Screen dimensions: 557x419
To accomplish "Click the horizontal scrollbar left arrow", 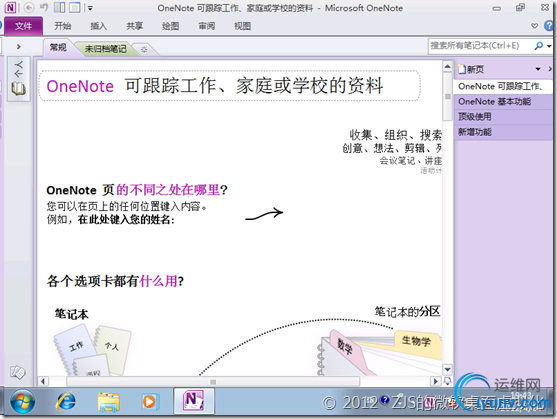I will (x=43, y=382).
